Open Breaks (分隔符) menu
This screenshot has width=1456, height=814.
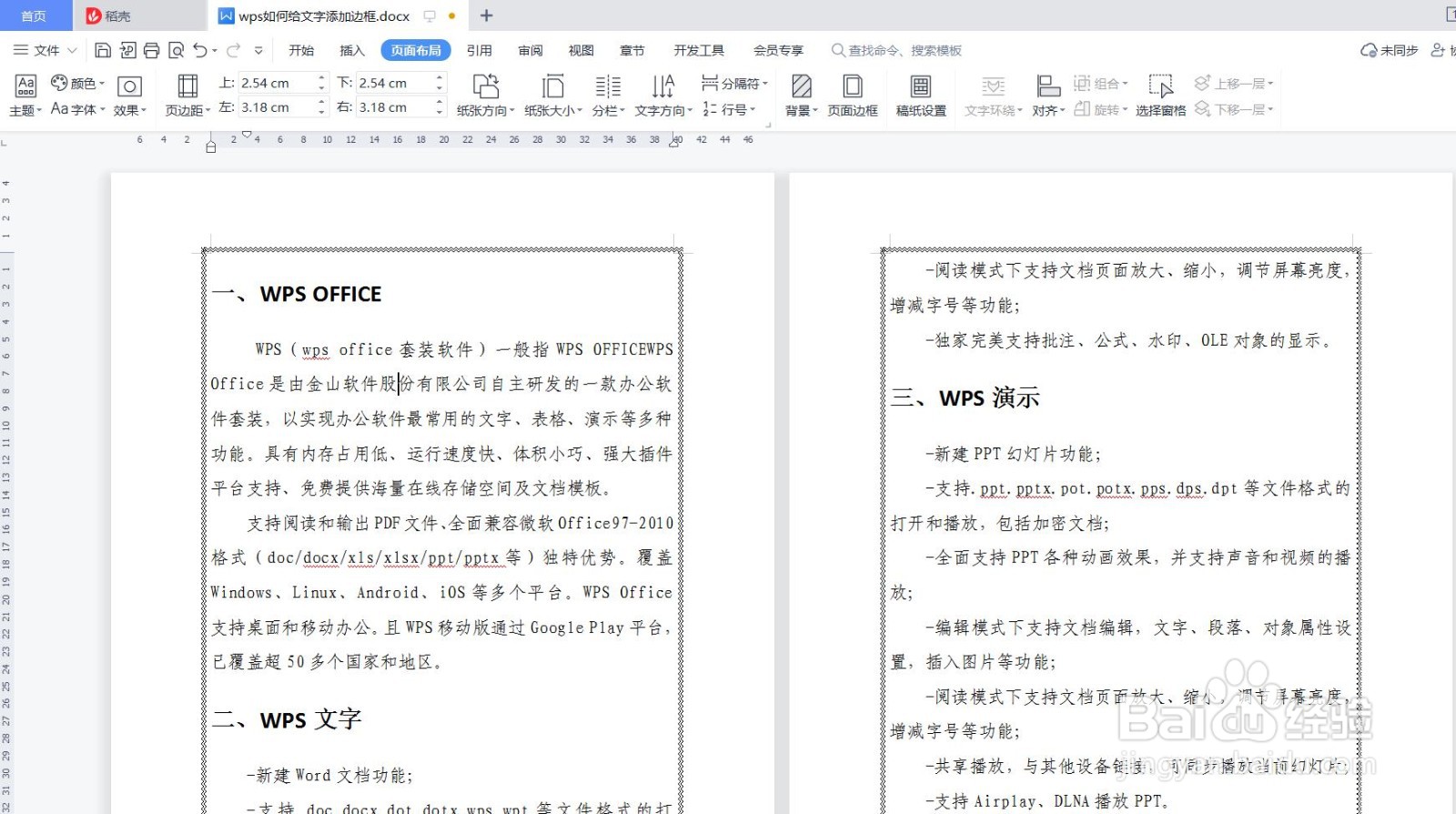(x=734, y=83)
